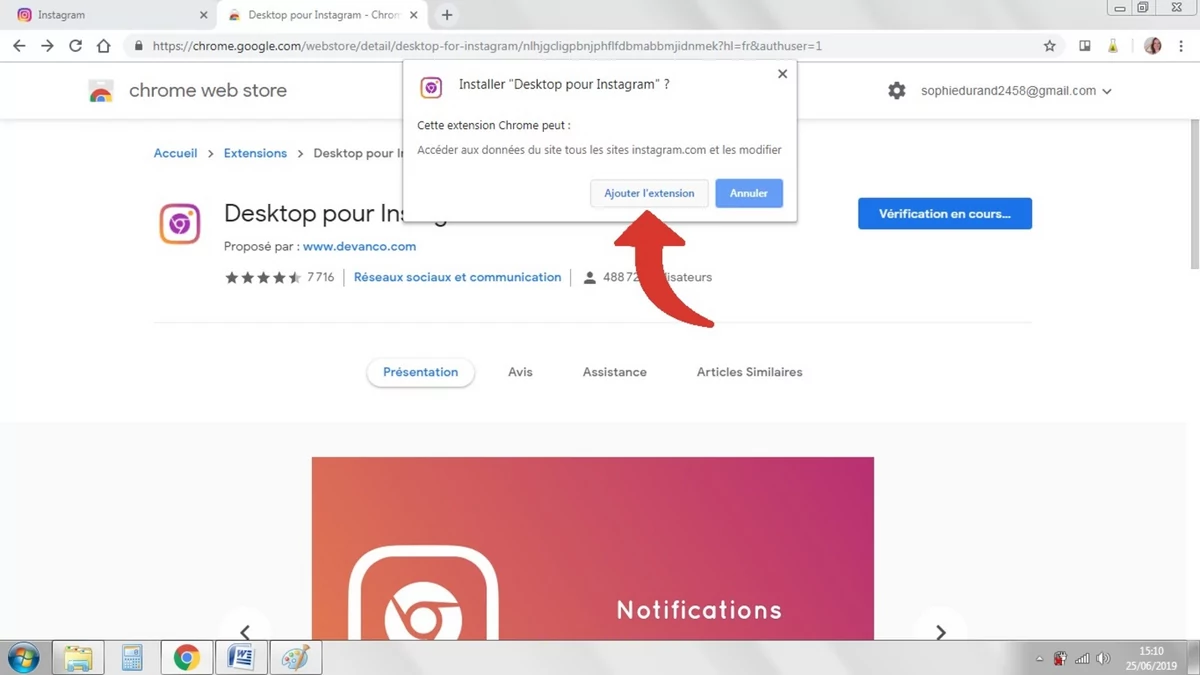Advance the screenshot carousel with the right arrow
The image size is (1200, 675).
(x=940, y=632)
